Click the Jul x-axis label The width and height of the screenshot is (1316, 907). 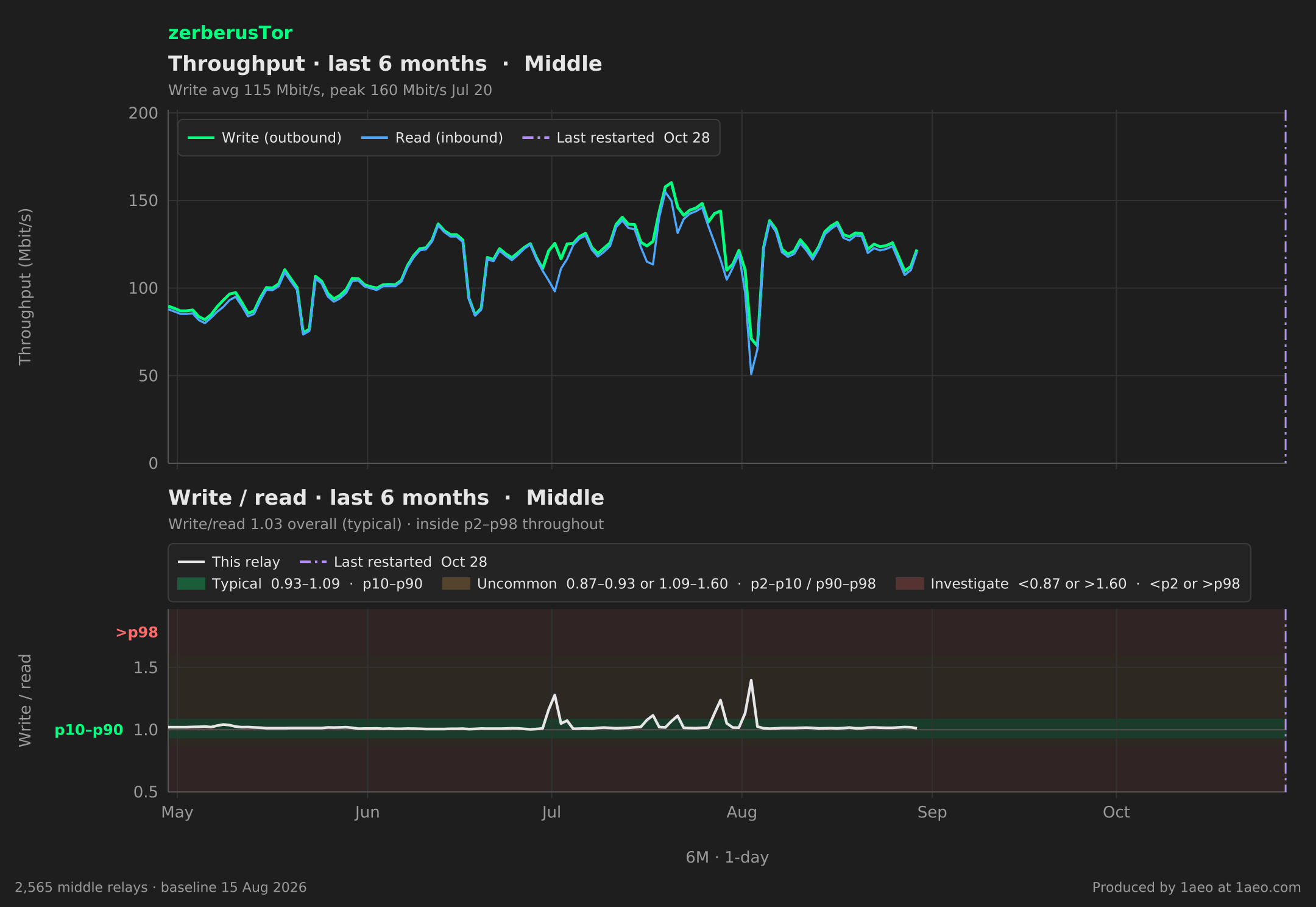[x=551, y=813]
